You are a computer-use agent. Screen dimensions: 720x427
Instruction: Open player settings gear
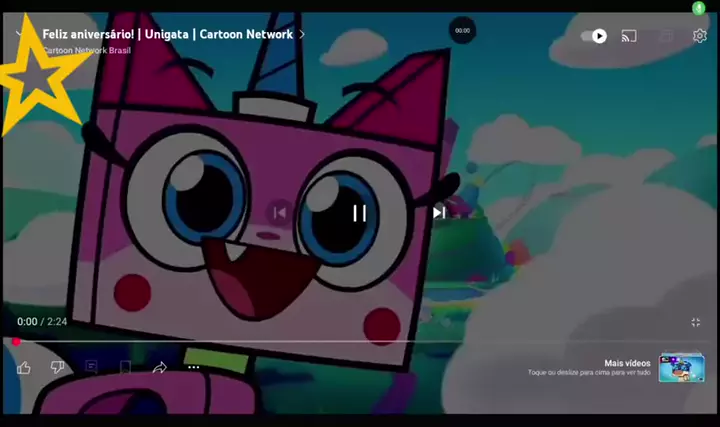[700, 36]
